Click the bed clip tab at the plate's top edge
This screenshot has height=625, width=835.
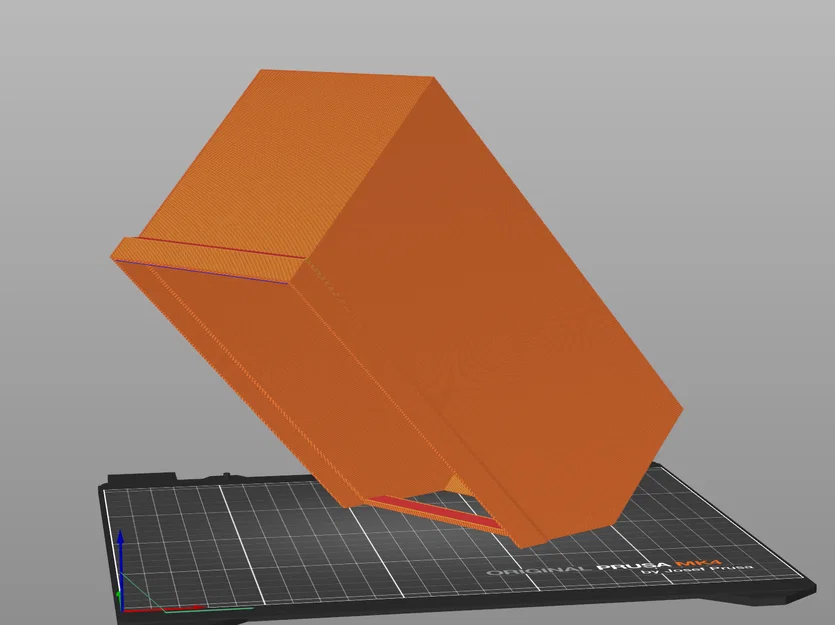pos(224,474)
